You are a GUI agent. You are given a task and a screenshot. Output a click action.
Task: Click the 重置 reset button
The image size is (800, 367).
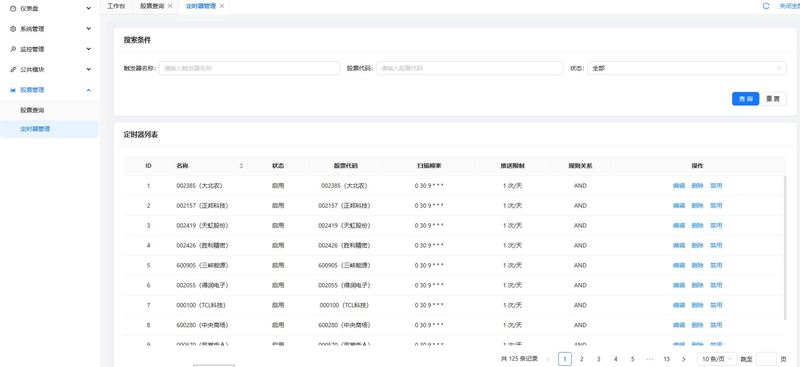pyautogui.click(x=773, y=99)
